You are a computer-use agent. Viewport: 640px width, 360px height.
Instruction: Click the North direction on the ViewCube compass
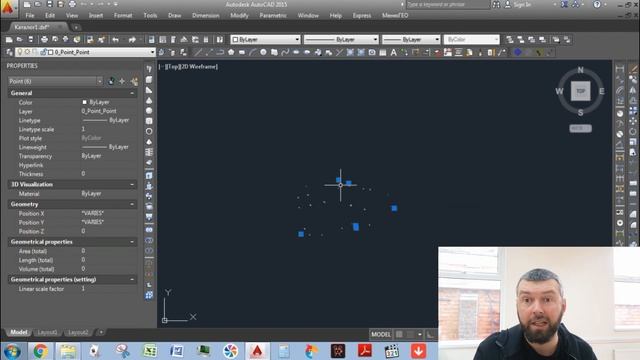580,70
